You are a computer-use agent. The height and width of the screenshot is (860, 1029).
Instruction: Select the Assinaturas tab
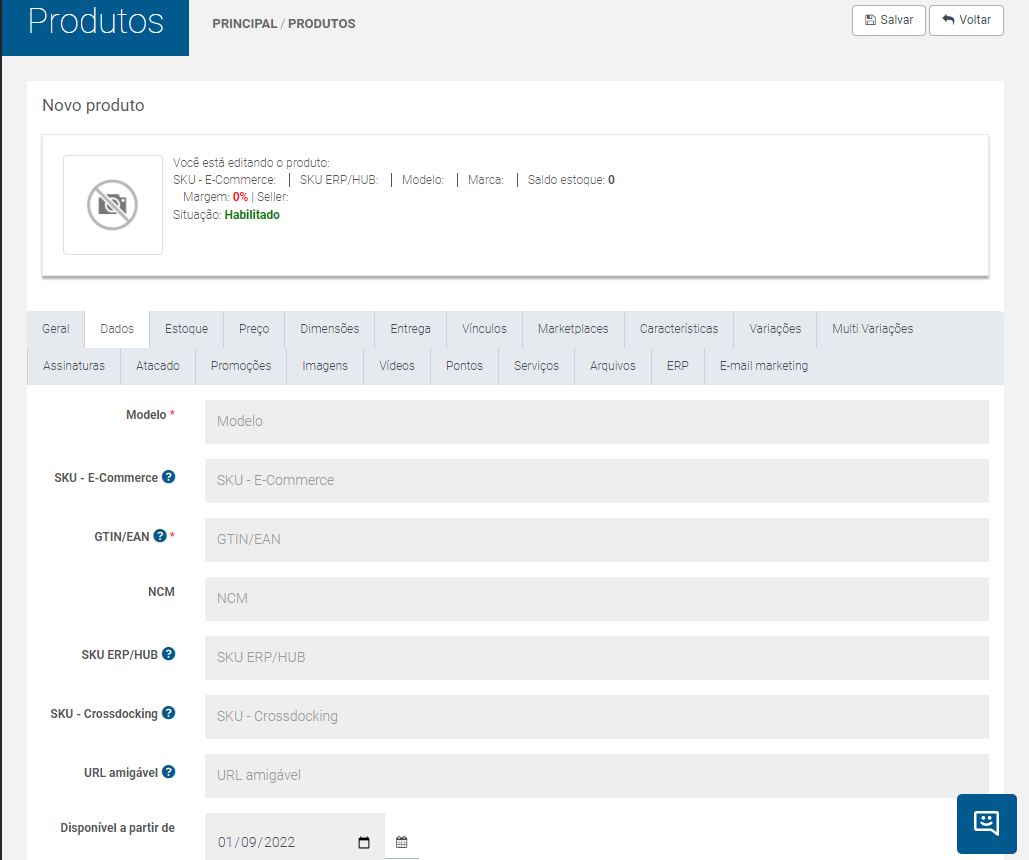pos(74,366)
